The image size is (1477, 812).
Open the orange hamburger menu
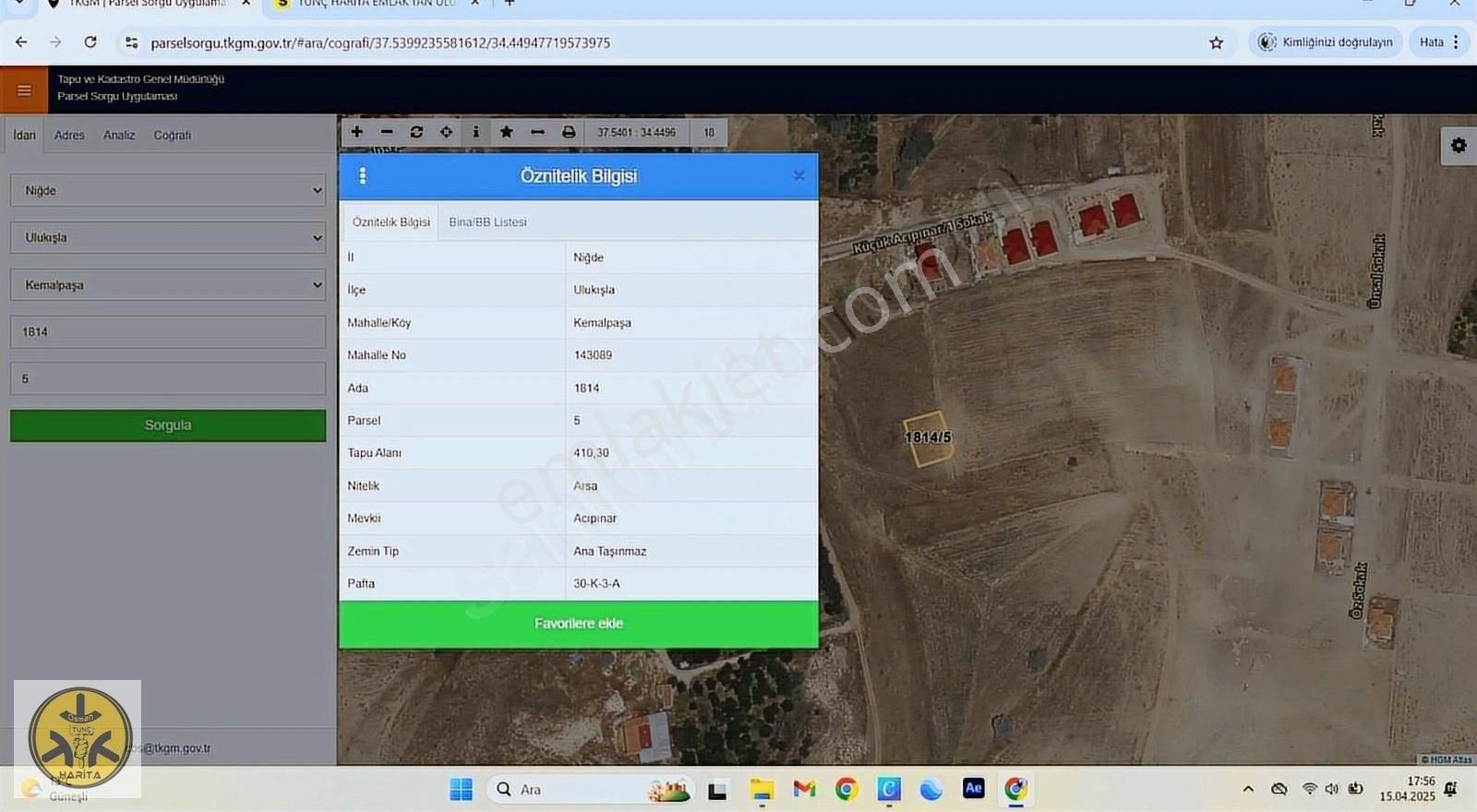coord(24,90)
